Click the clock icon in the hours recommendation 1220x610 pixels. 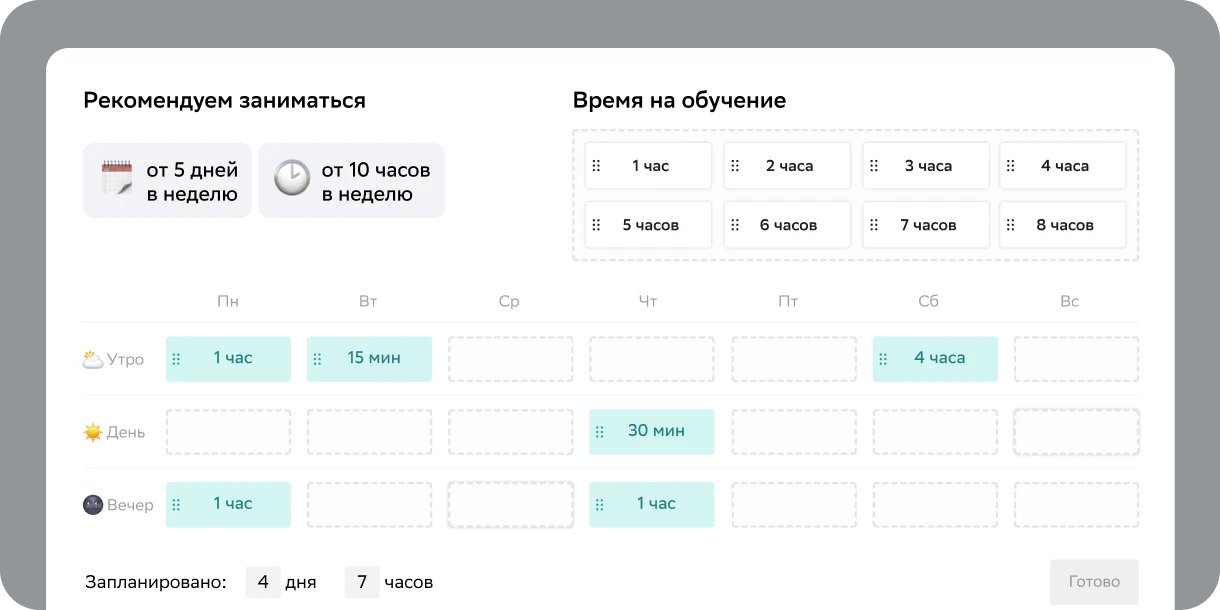(292, 180)
